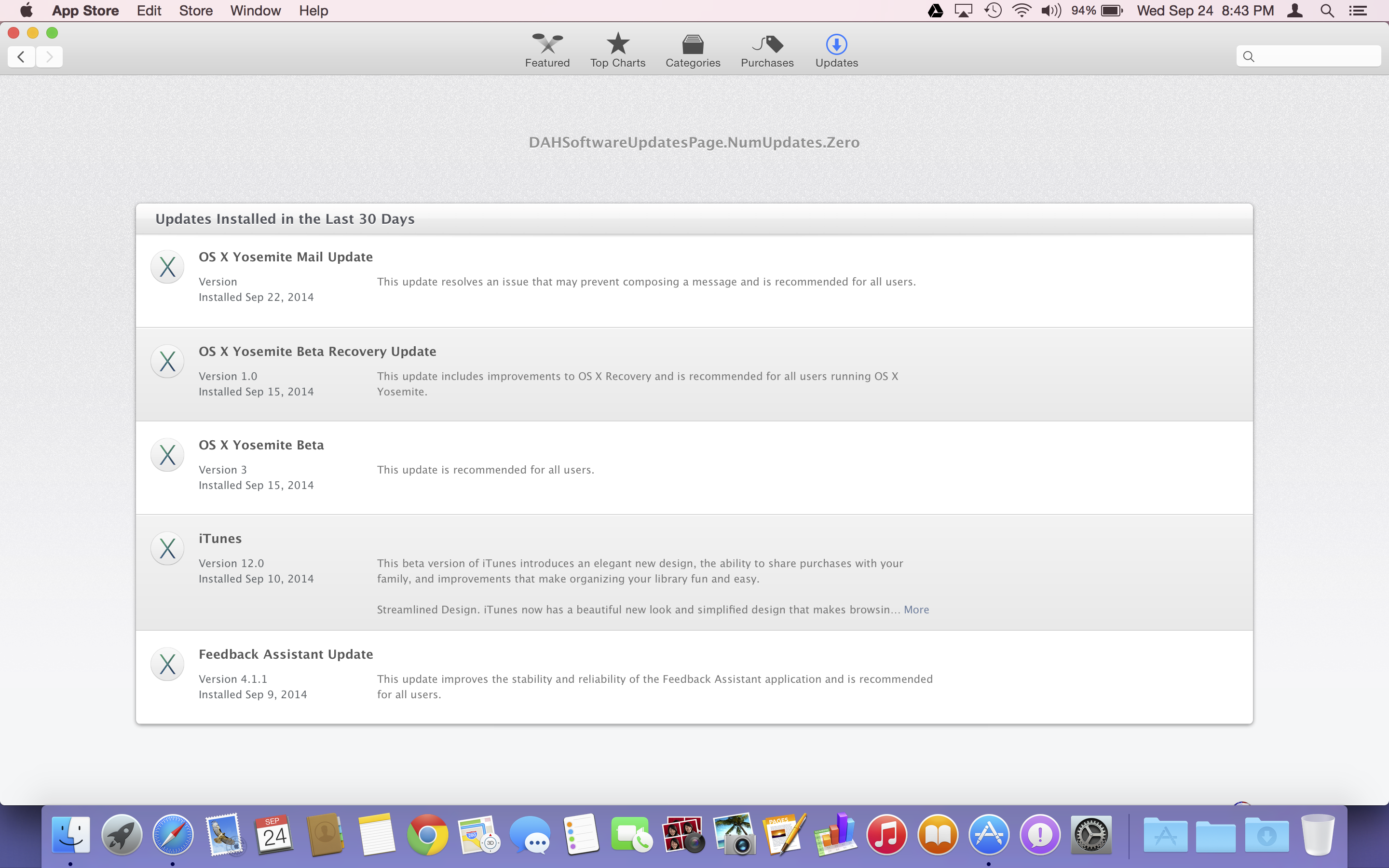Open iTunes from the Dock
Screen dimensions: 1389x868
pos(887,835)
